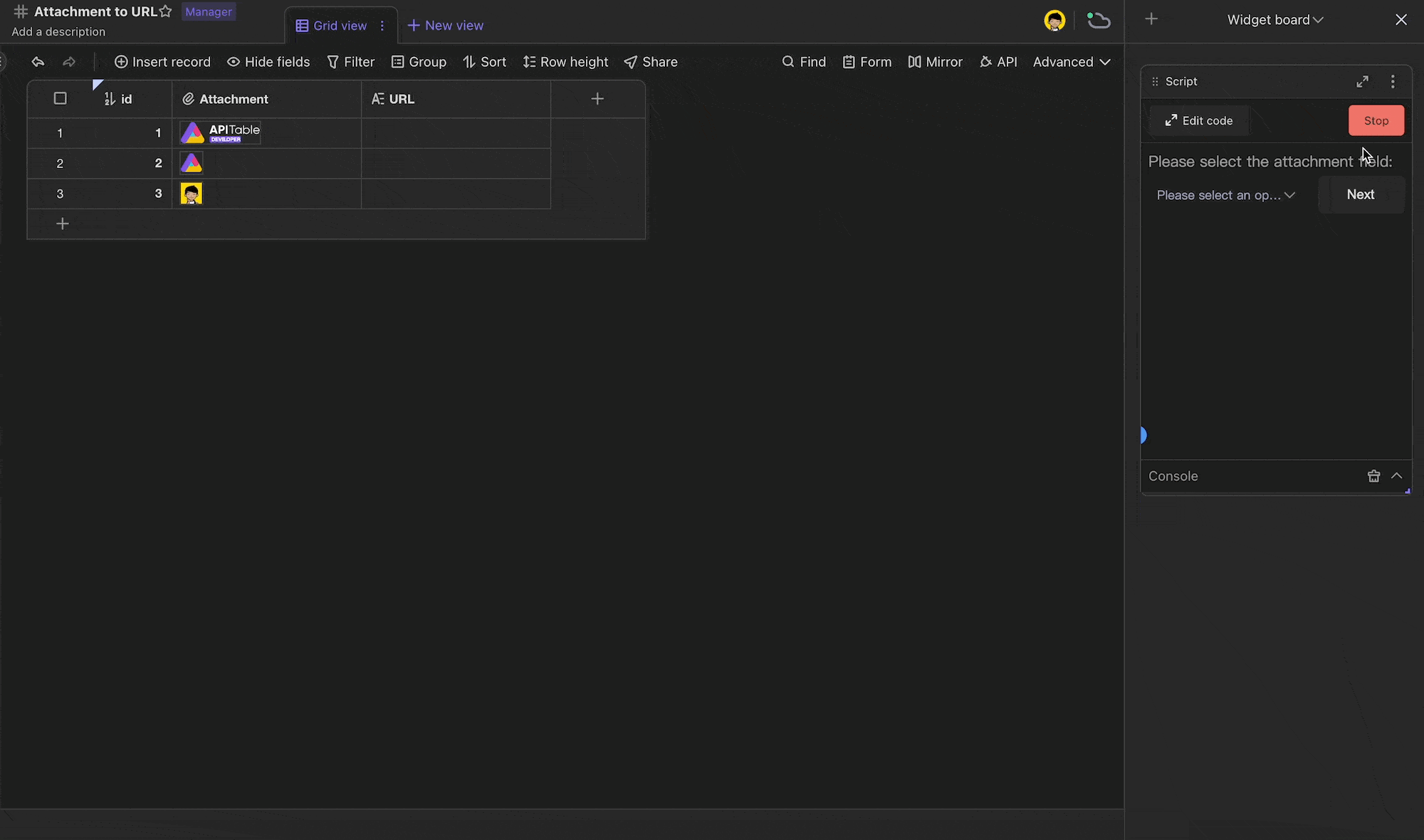Click the Next button in Script panel
1424x840 pixels.
1360,194
